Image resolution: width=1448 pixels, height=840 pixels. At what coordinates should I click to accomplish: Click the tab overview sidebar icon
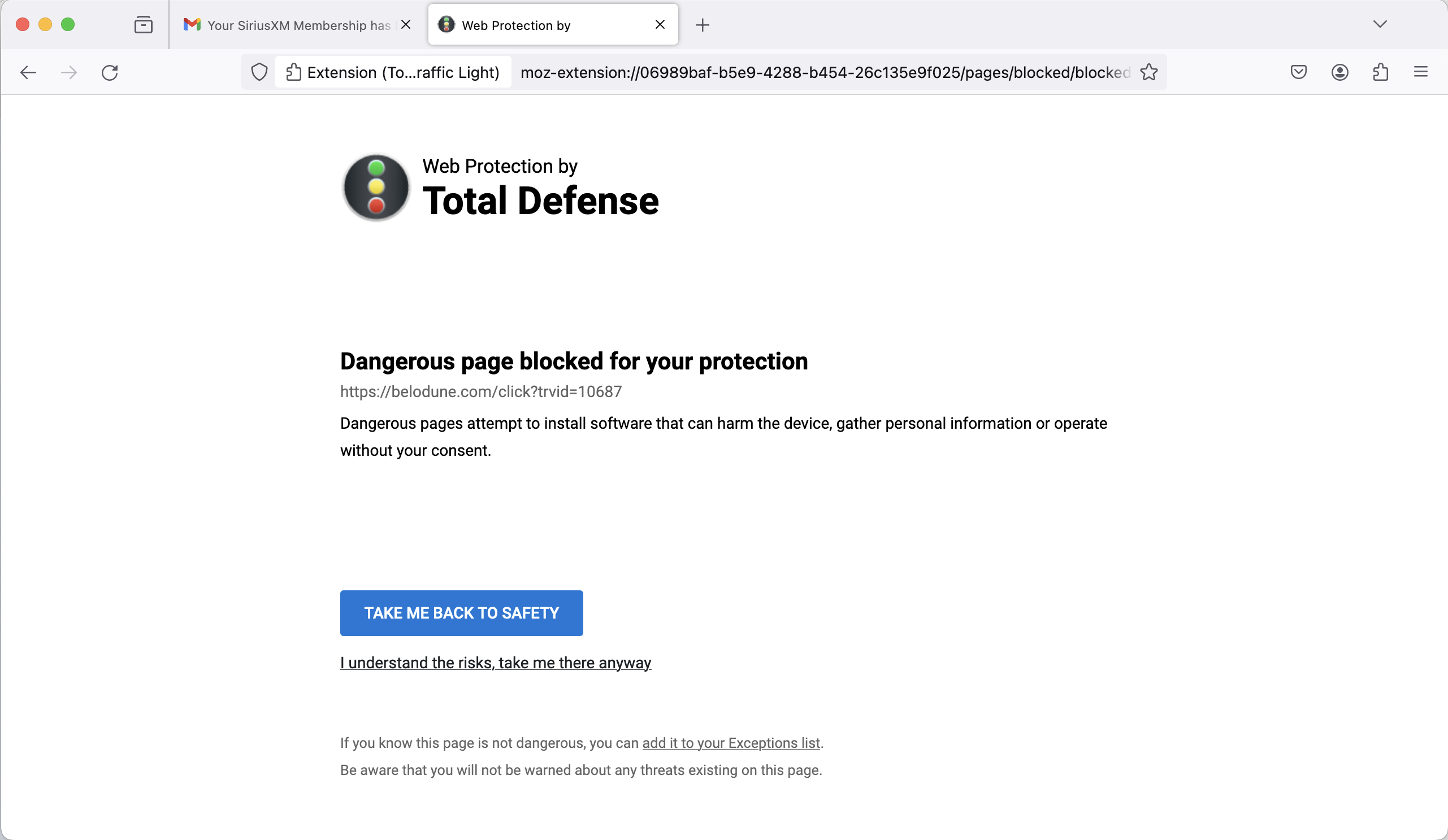click(143, 25)
